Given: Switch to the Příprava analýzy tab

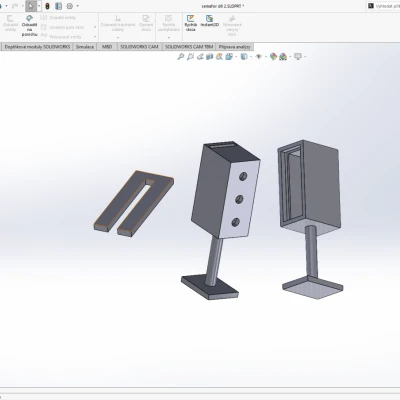Looking at the screenshot, I should (234, 47).
